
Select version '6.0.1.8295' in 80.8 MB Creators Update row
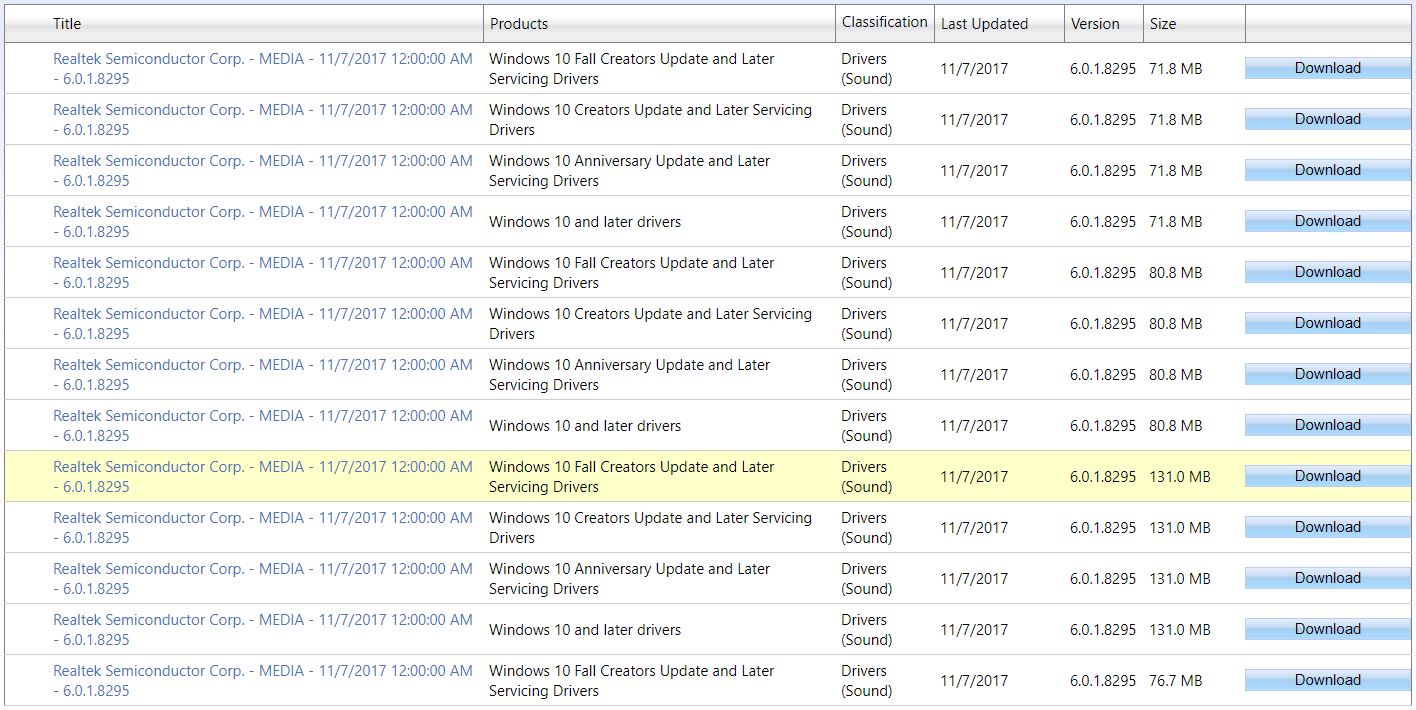(1103, 324)
